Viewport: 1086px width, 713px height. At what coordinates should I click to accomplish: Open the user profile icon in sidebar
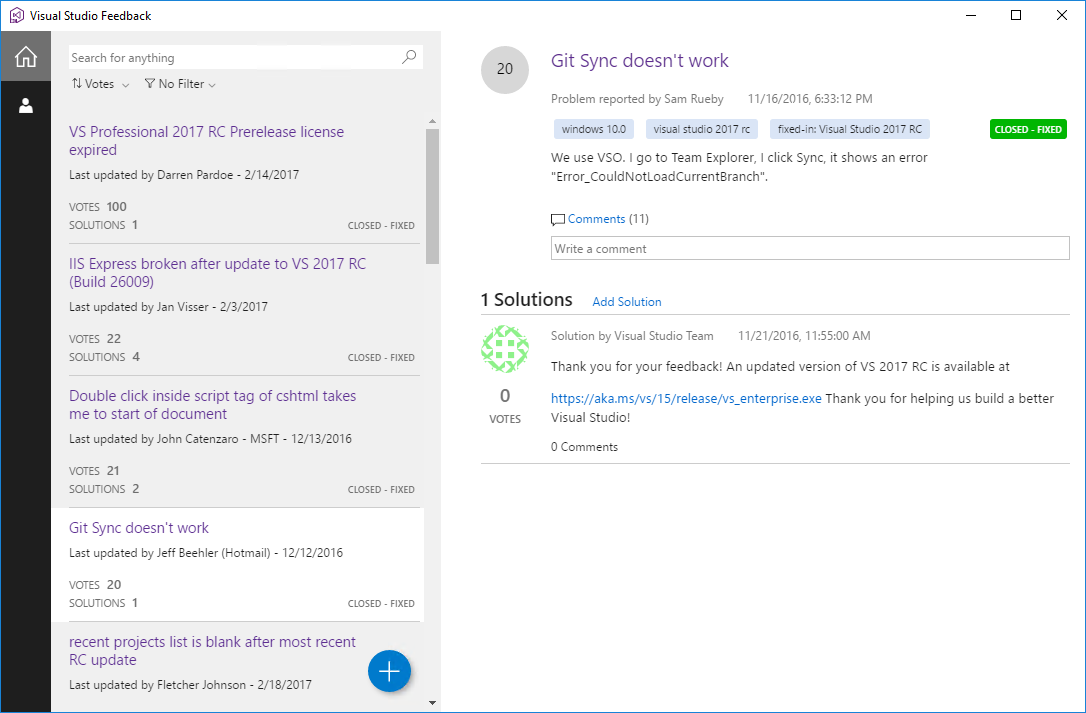(x=25, y=104)
